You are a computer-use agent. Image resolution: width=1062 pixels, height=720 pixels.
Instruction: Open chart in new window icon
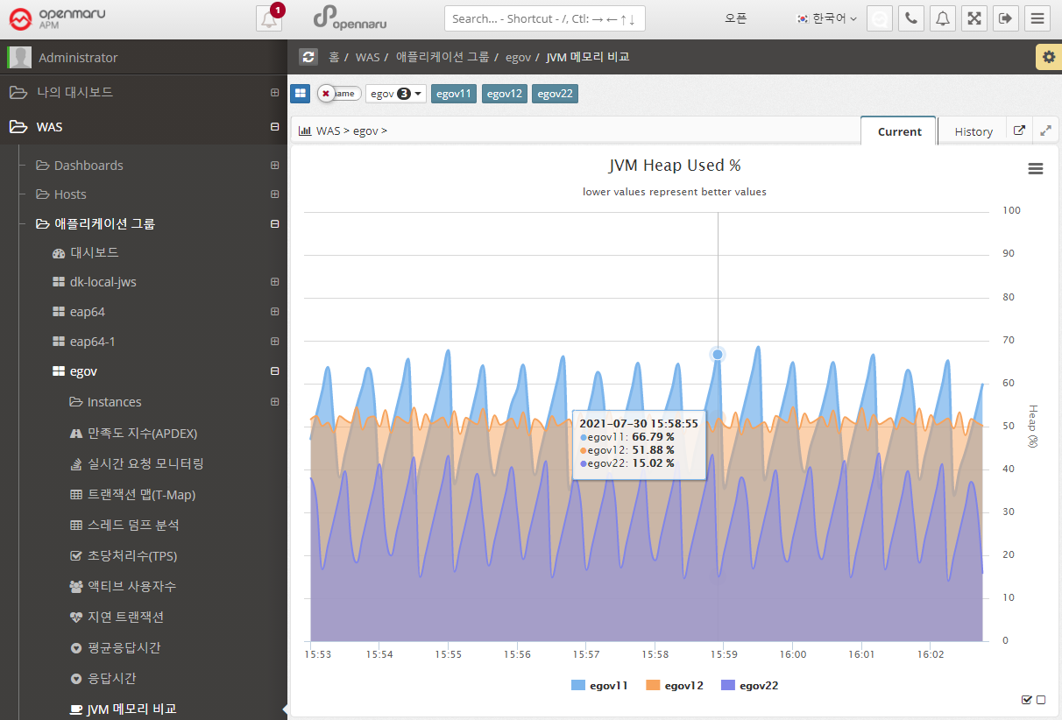(1019, 131)
